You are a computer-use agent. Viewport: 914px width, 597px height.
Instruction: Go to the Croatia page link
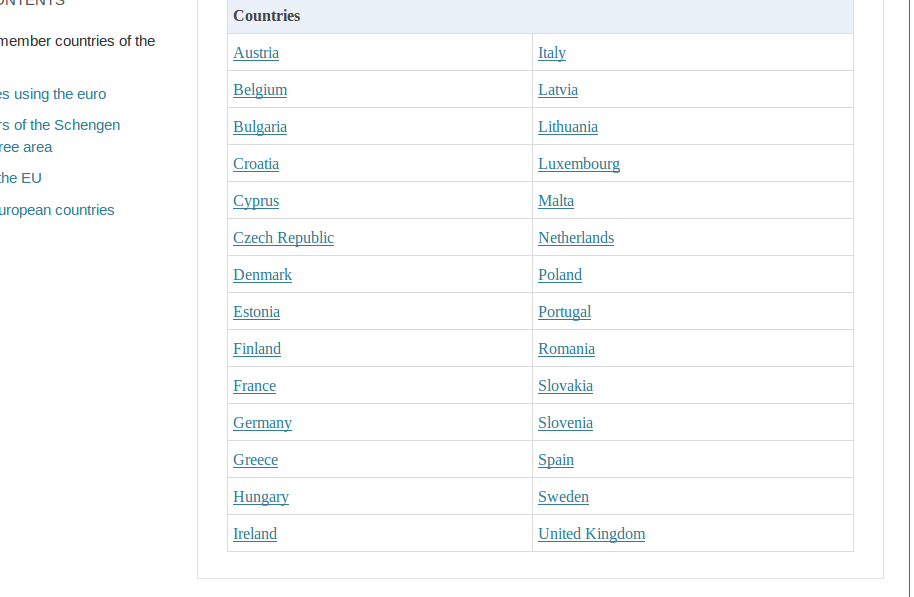click(x=256, y=164)
